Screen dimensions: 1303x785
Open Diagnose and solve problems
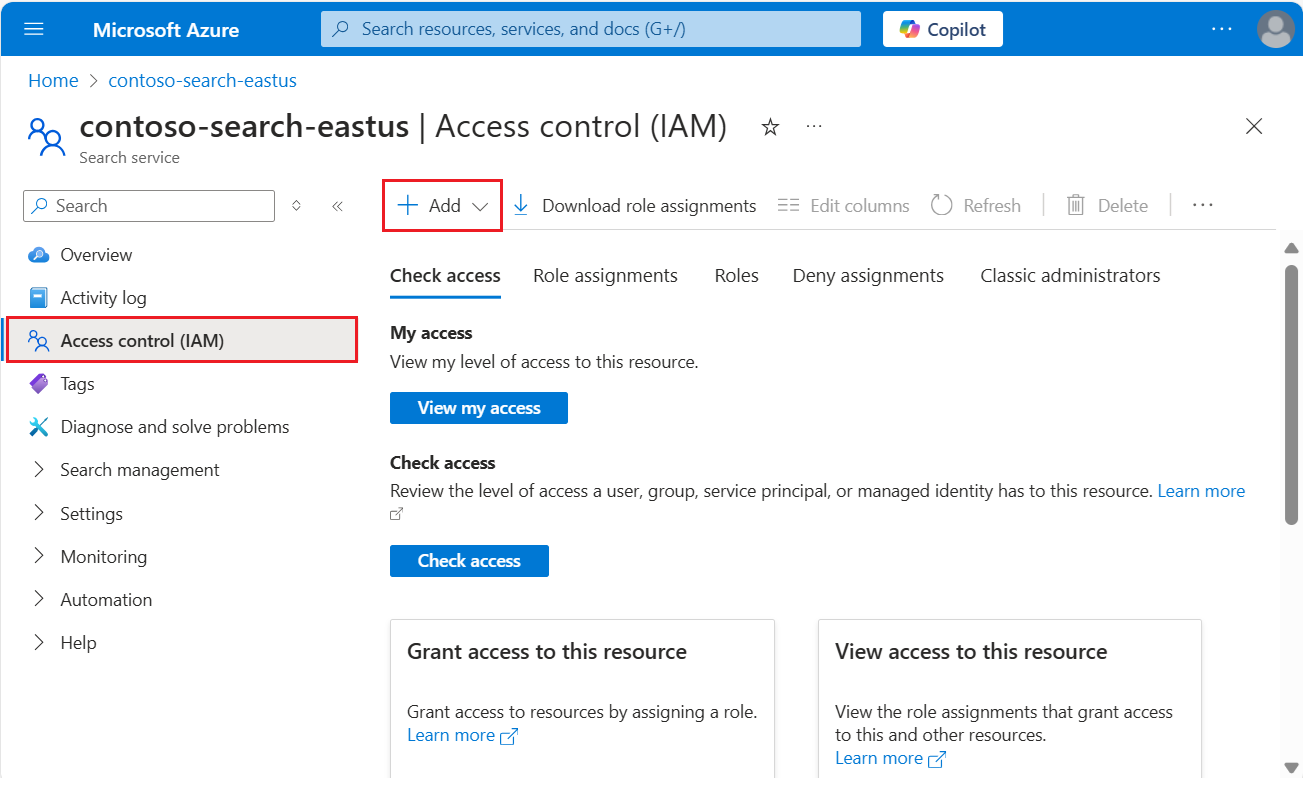click(x=172, y=426)
